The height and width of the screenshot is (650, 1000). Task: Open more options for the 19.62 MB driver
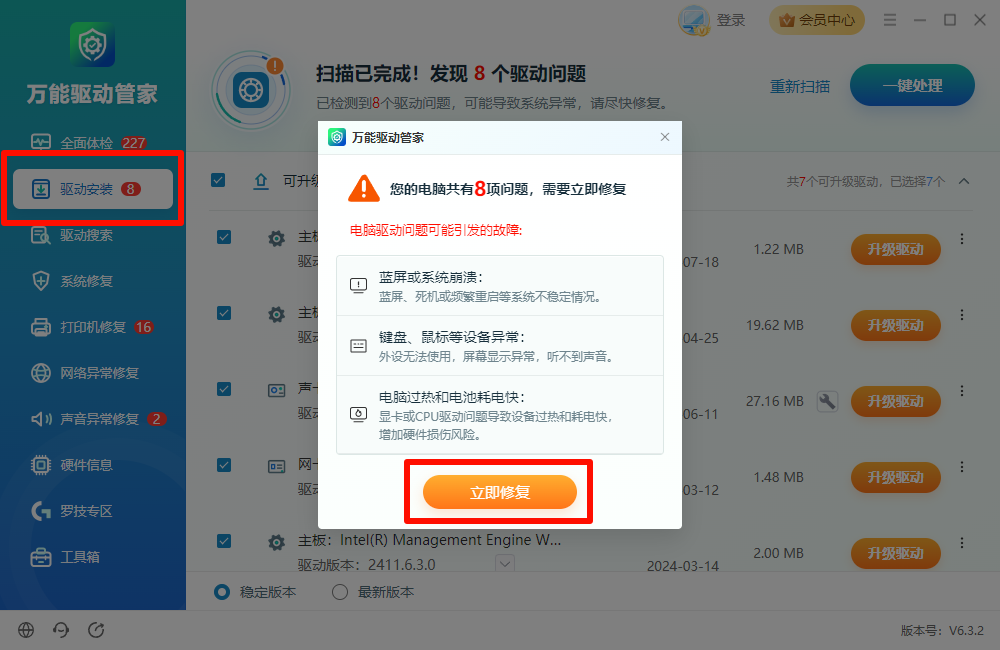click(962, 314)
